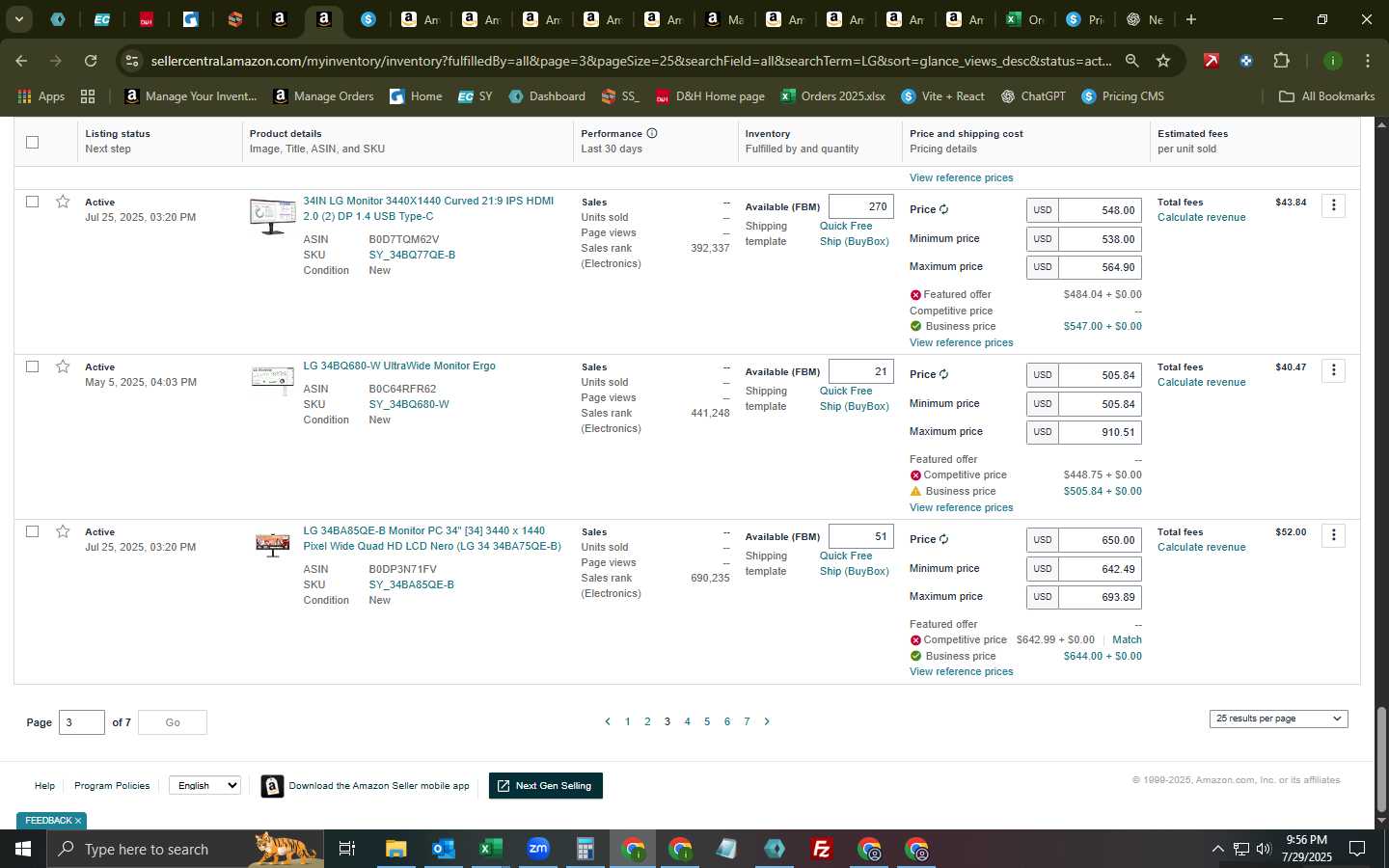Open Zoom from the Windows taskbar
1389x868 pixels.
(x=537, y=849)
